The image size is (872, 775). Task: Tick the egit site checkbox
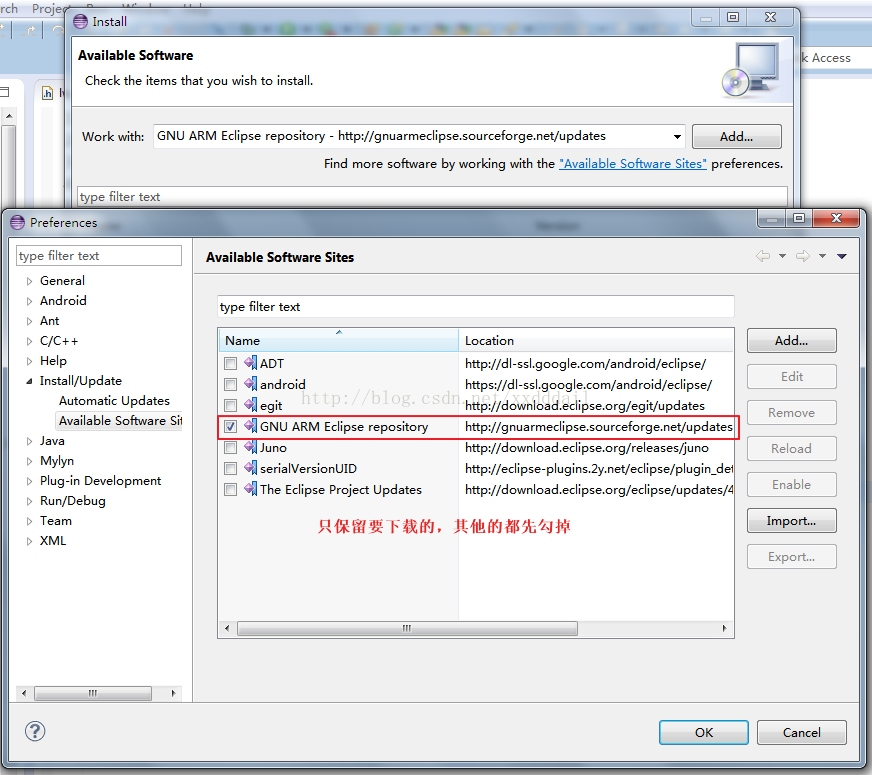[230, 405]
